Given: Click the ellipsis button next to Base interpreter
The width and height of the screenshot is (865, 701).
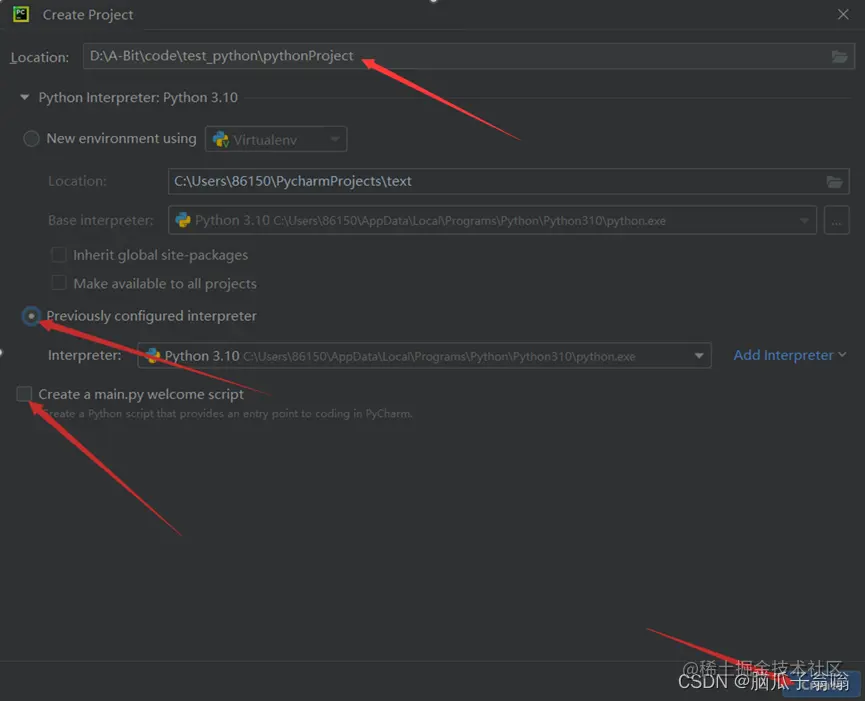Looking at the screenshot, I should [x=836, y=221].
